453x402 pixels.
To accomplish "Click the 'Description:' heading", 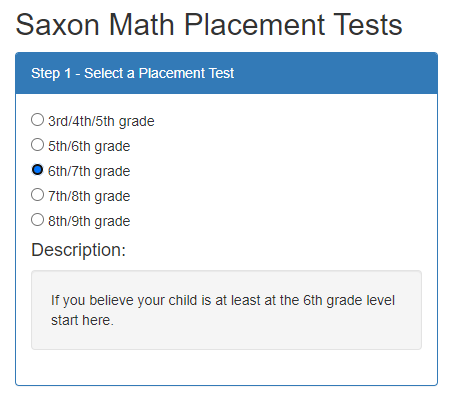I will point(78,250).
